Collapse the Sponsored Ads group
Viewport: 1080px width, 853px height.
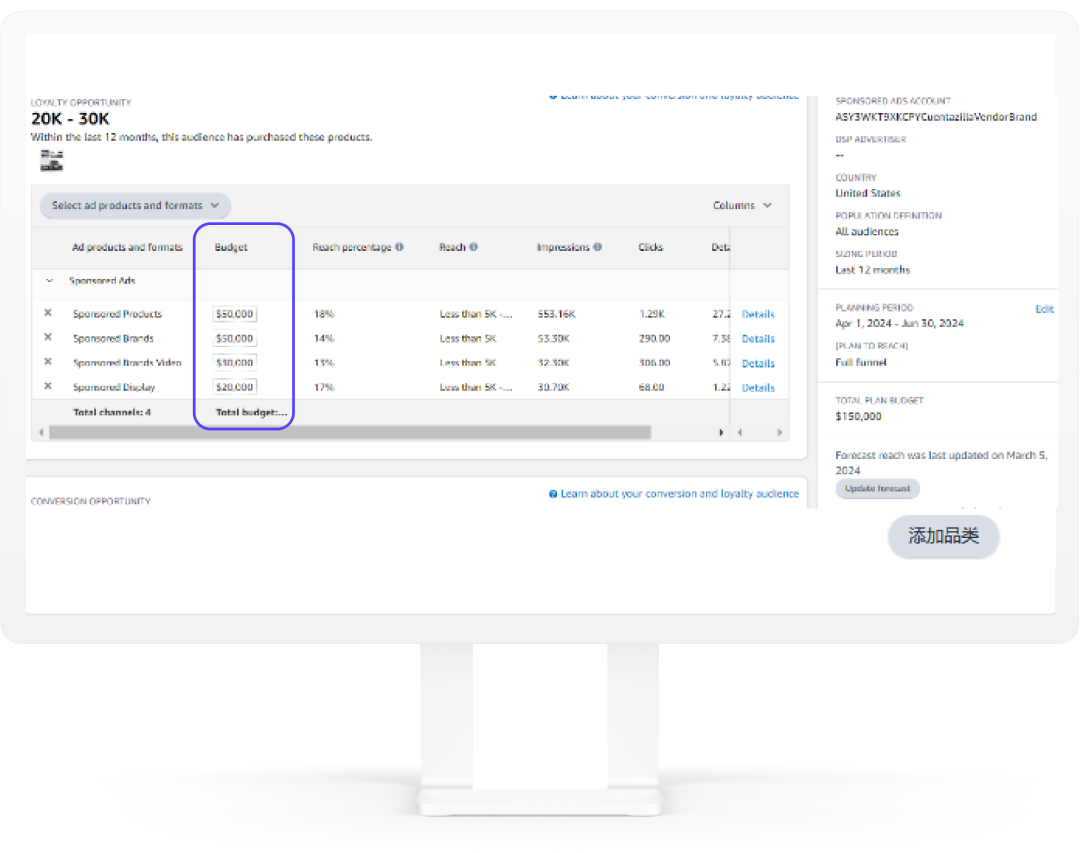pos(50,281)
